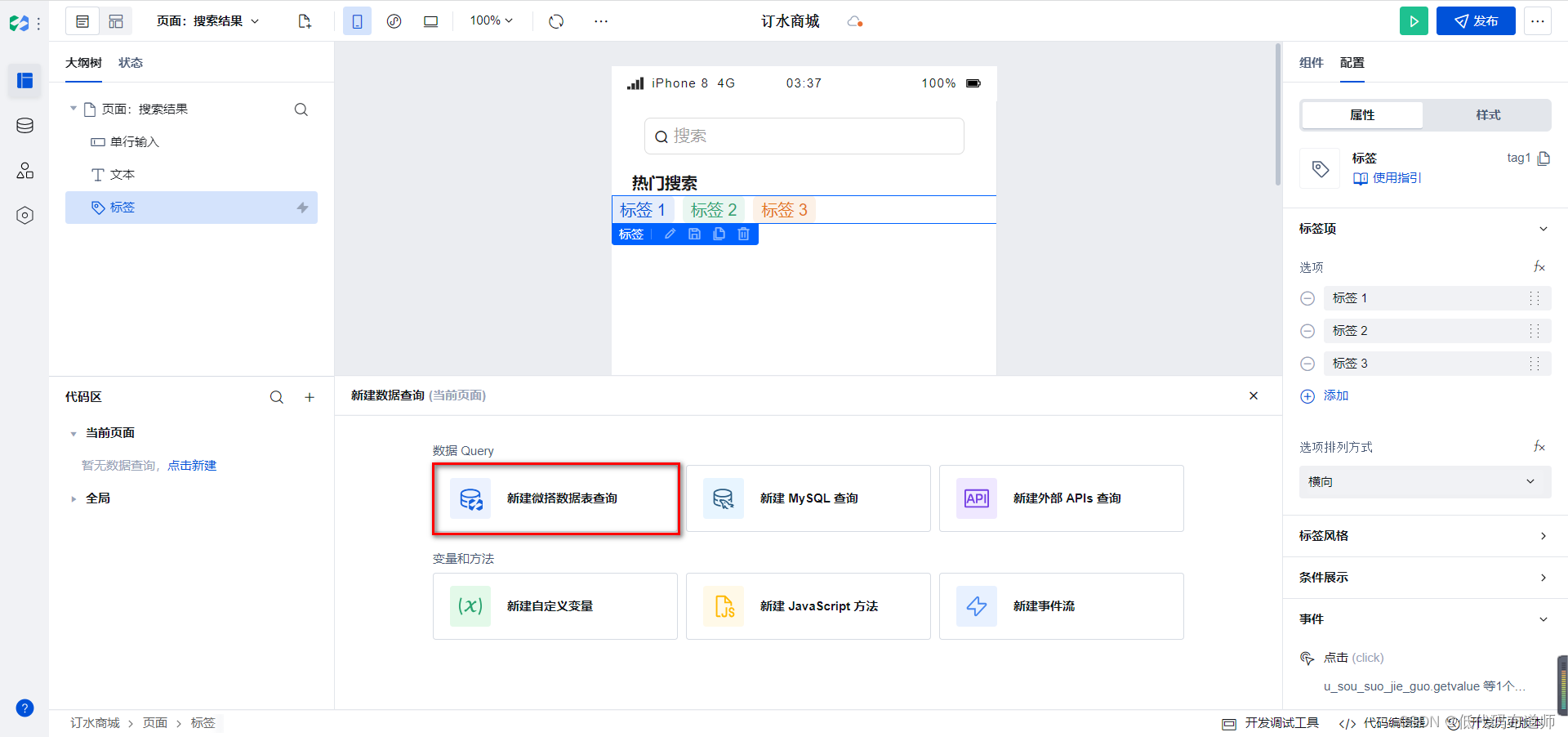This screenshot has height=737, width=1568.
Task: Open the hexagon settings sidebar icon
Action: pyautogui.click(x=24, y=216)
